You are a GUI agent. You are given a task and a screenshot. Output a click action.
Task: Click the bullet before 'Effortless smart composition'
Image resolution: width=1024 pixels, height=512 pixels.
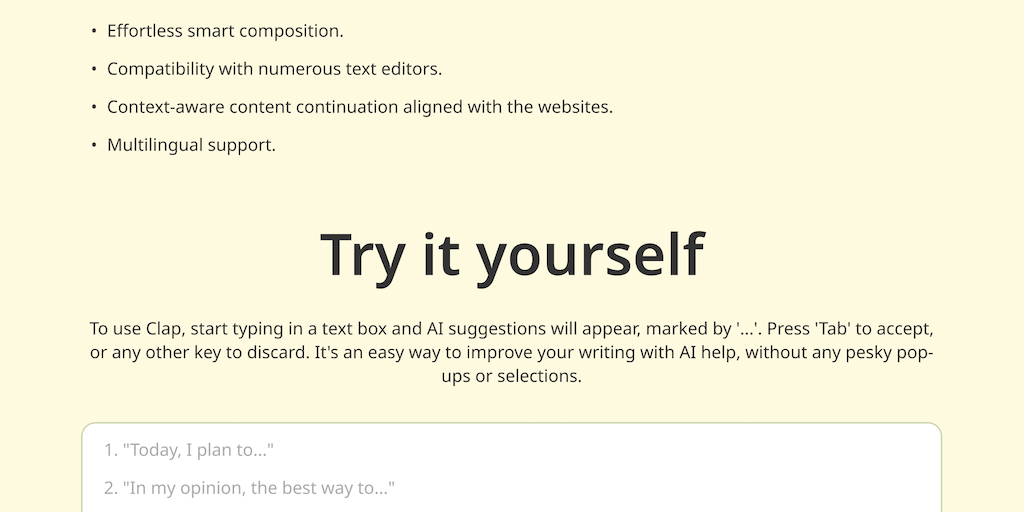(94, 31)
